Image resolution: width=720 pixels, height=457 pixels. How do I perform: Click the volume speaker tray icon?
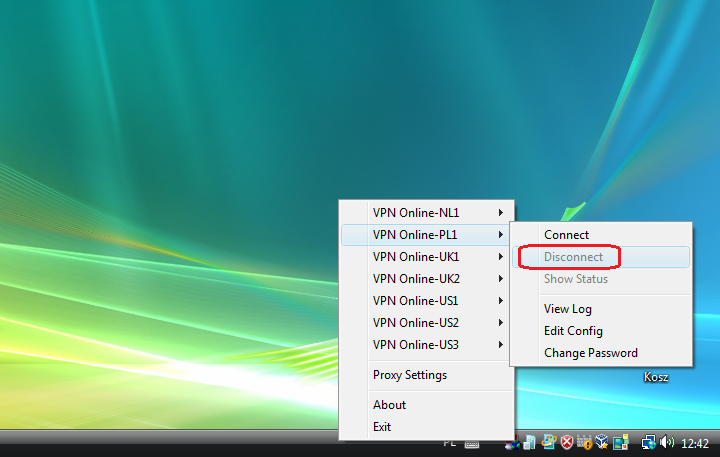tap(667, 442)
